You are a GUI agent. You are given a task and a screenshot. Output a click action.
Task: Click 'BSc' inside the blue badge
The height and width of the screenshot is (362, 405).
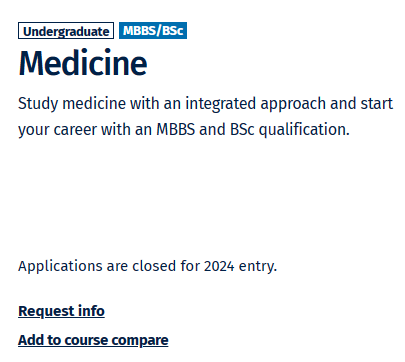tap(173, 31)
